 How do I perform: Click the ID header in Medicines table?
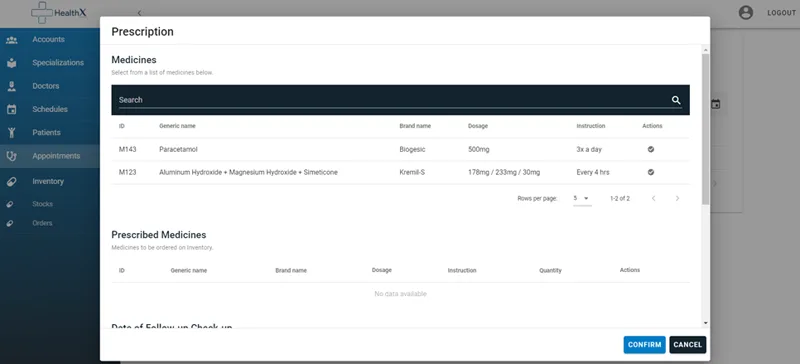121,126
